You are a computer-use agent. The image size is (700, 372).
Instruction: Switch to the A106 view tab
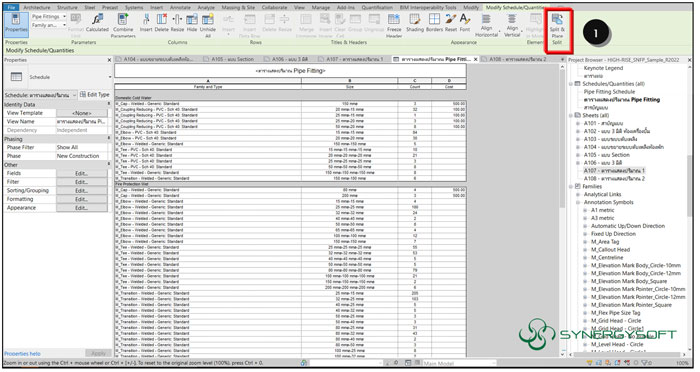click(x=290, y=59)
